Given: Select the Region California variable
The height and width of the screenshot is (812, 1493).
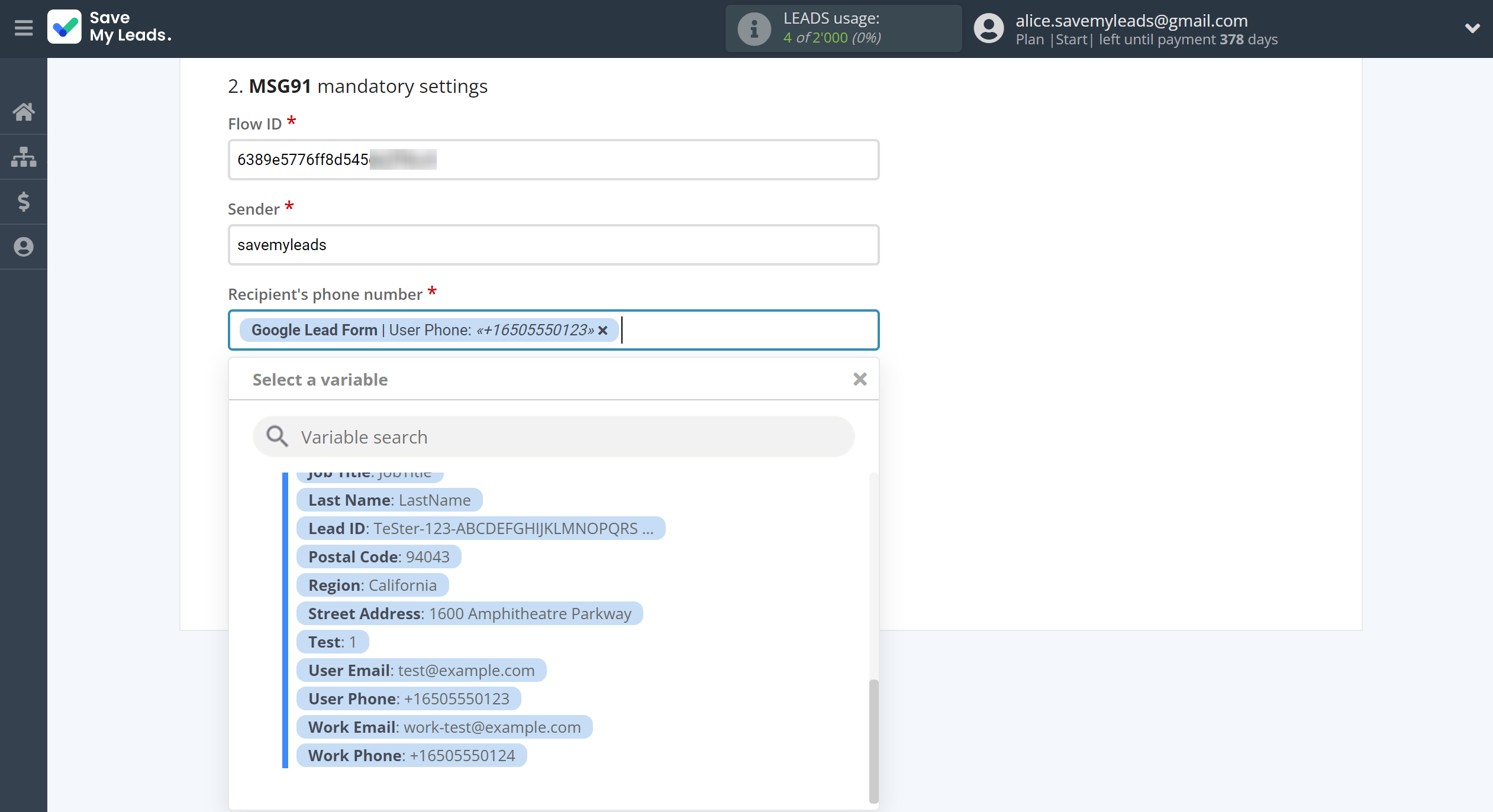Looking at the screenshot, I should 372,585.
